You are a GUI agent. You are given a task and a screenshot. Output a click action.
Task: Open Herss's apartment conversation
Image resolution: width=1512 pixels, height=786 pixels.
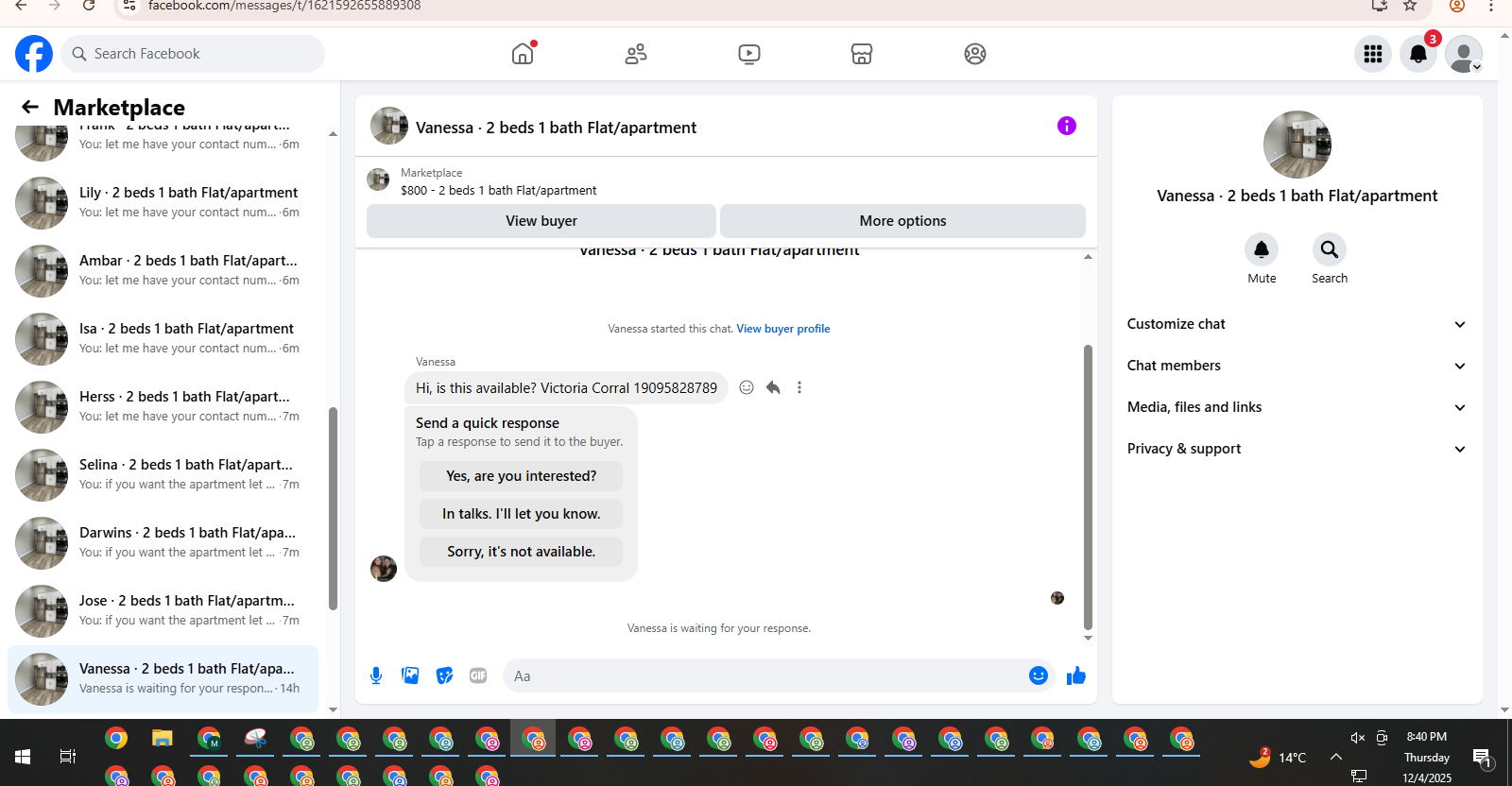coord(163,407)
